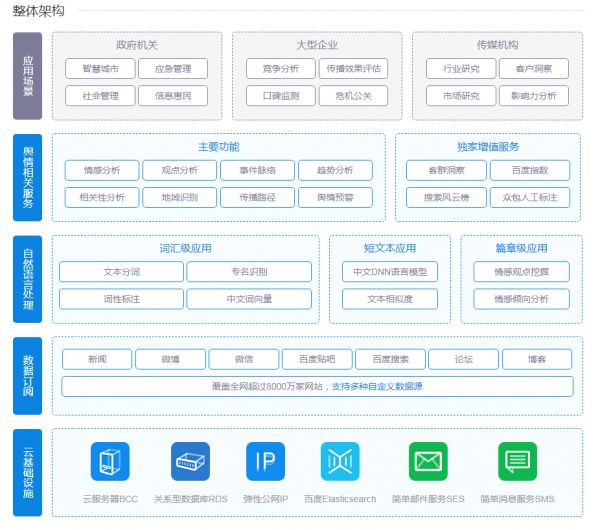Select the 云基础设施 side label
The width and height of the screenshot is (600, 530).
tap(28, 473)
